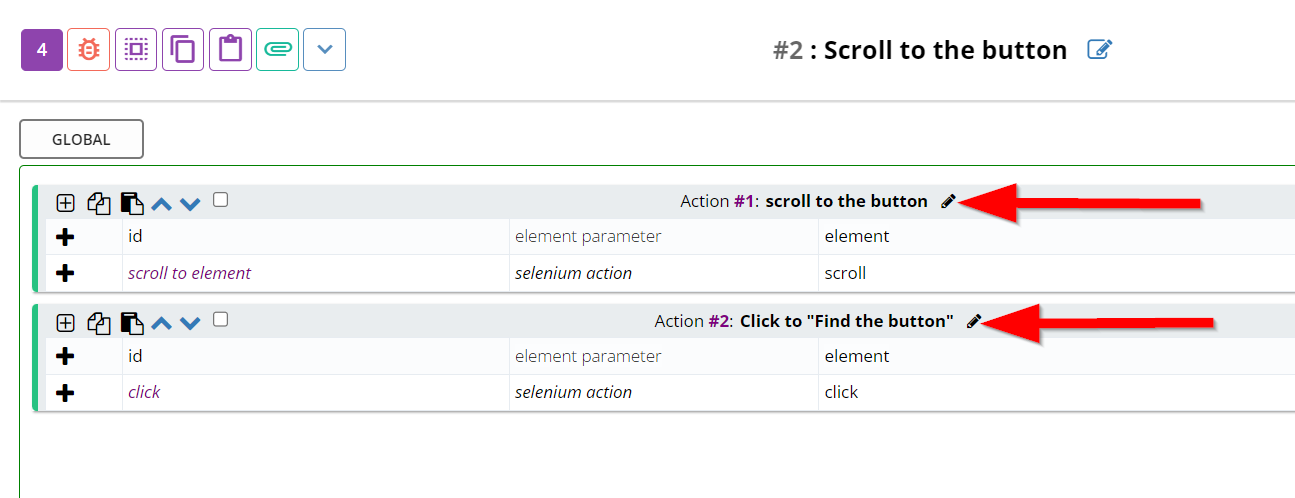Tick the checkbox in Action #2 header
This screenshot has height=498, width=1295.
coord(221,320)
